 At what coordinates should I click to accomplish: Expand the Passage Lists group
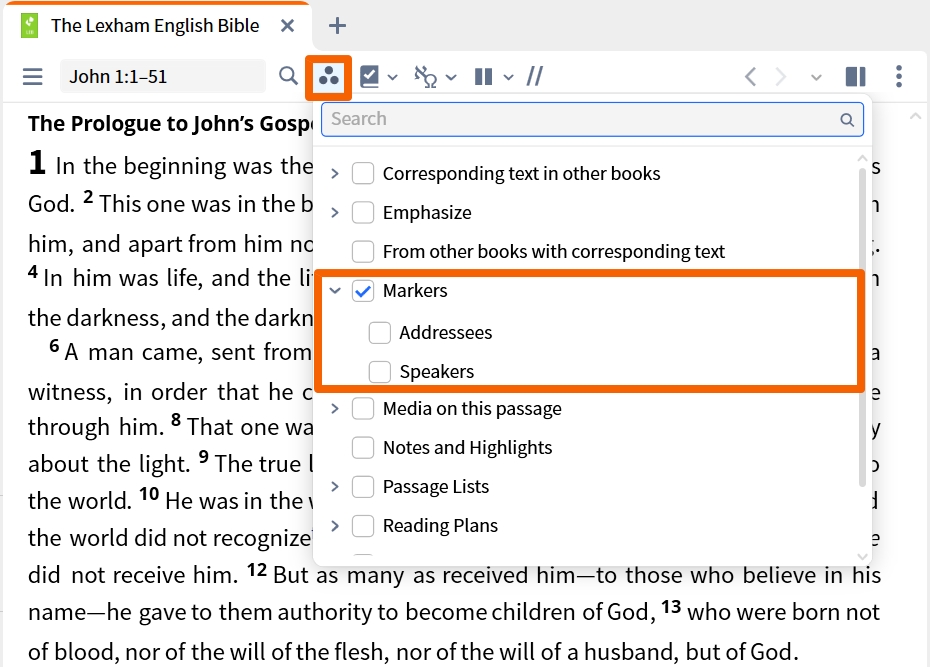point(335,487)
